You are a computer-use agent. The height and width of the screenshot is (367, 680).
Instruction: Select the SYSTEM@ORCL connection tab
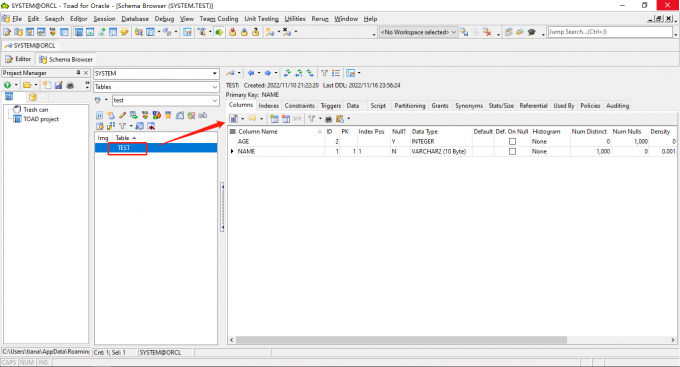(x=30, y=46)
